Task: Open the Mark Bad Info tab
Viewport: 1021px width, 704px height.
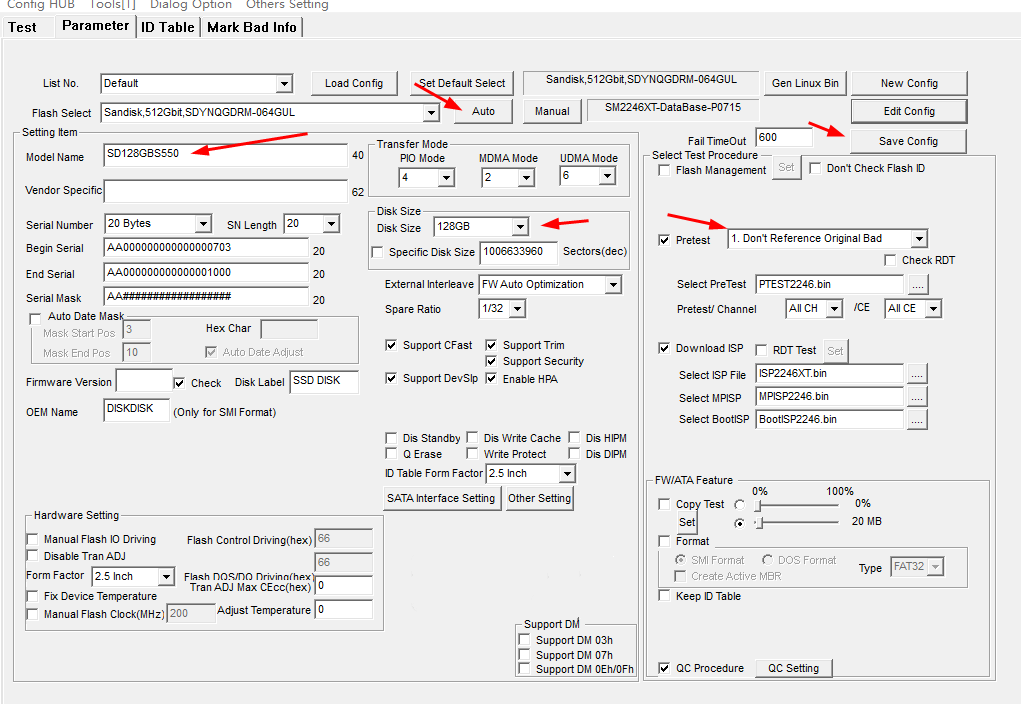Action: tap(251, 27)
